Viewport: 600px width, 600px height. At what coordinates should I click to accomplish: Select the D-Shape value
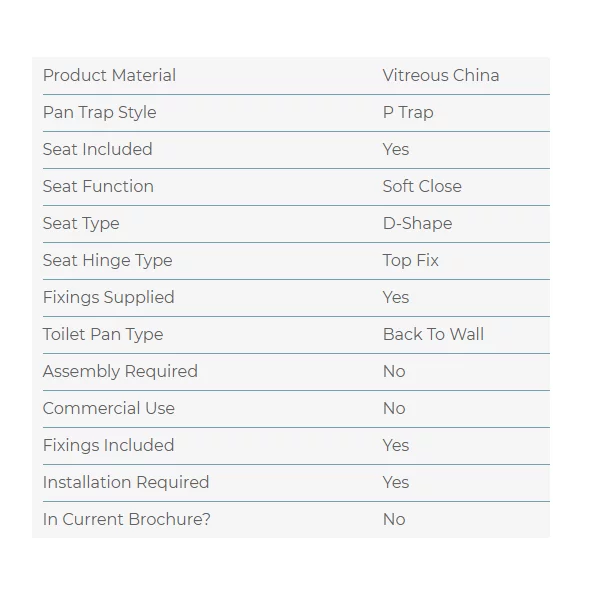click(x=417, y=224)
